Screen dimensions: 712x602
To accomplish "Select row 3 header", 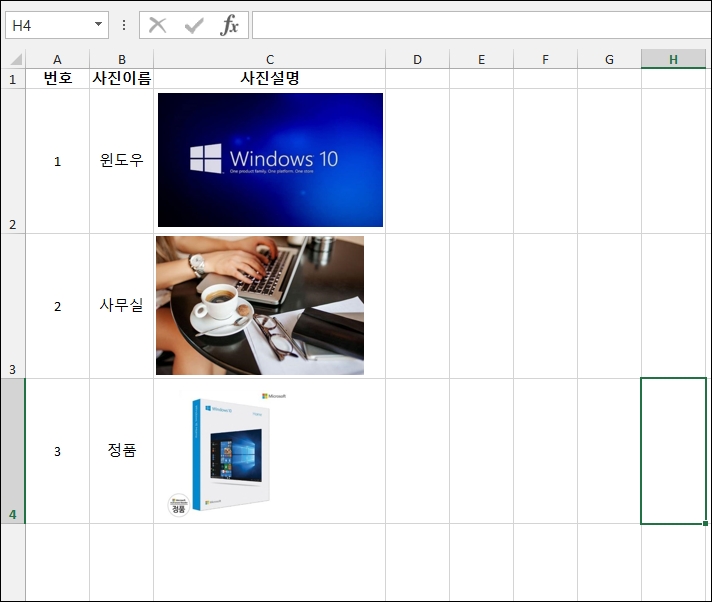I will coord(13,306).
